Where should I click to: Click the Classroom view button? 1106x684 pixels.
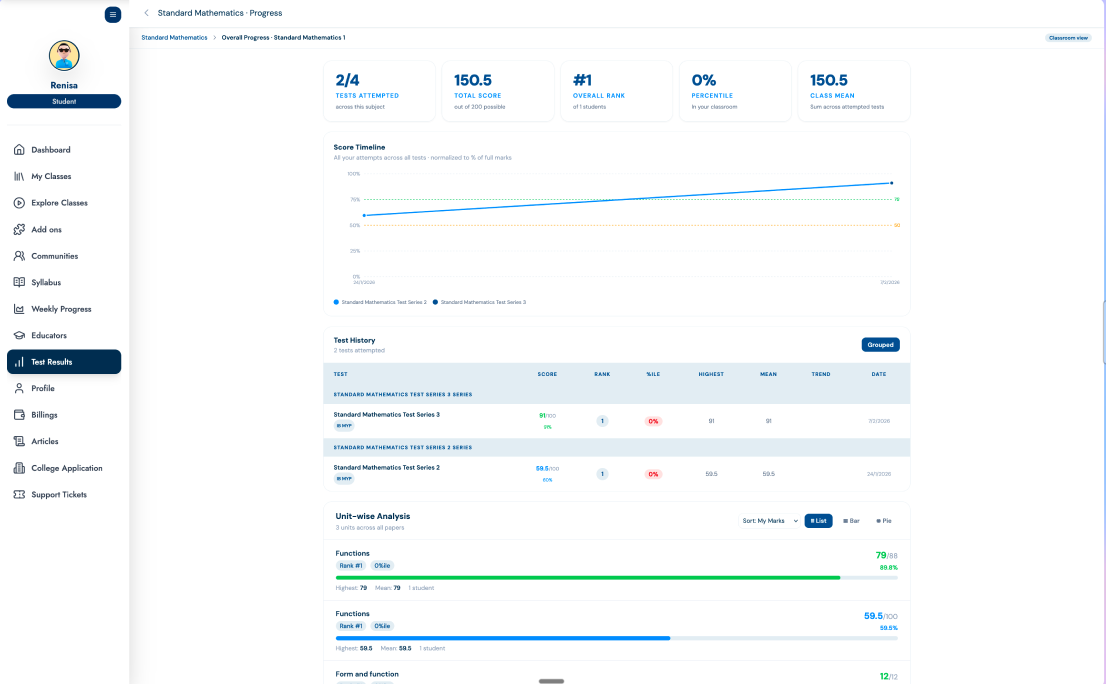(1067, 38)
